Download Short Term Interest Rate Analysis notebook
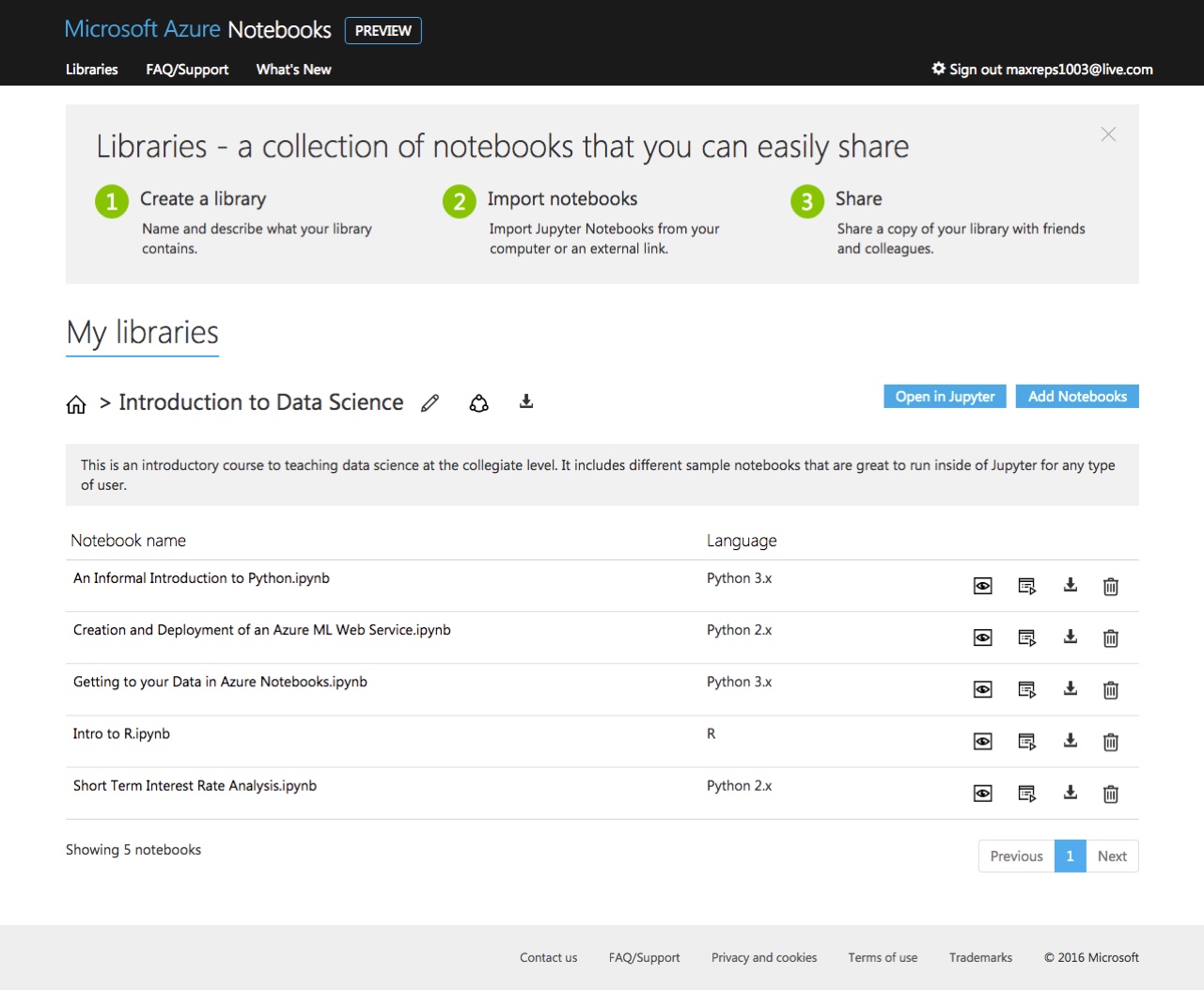1204x991 pixels. point(1071,792)
